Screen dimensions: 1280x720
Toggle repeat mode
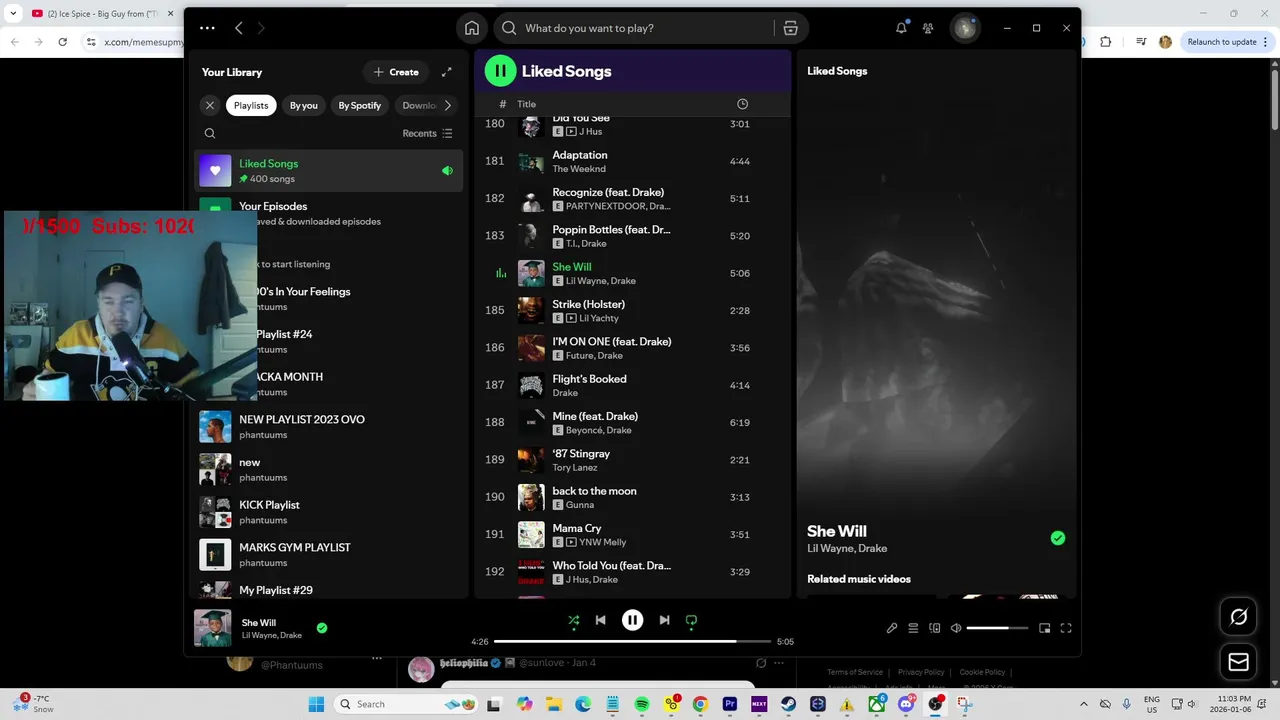pyautogui.click(x=691, y=620)
